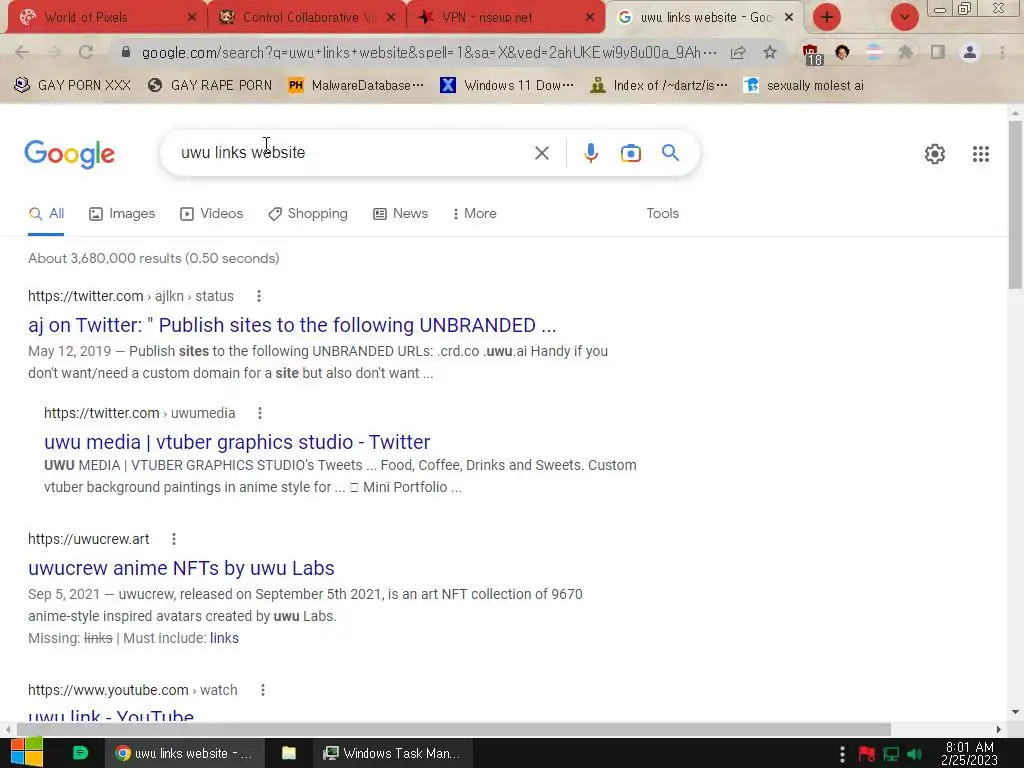Share this page via the share icon

coord(738,52)
